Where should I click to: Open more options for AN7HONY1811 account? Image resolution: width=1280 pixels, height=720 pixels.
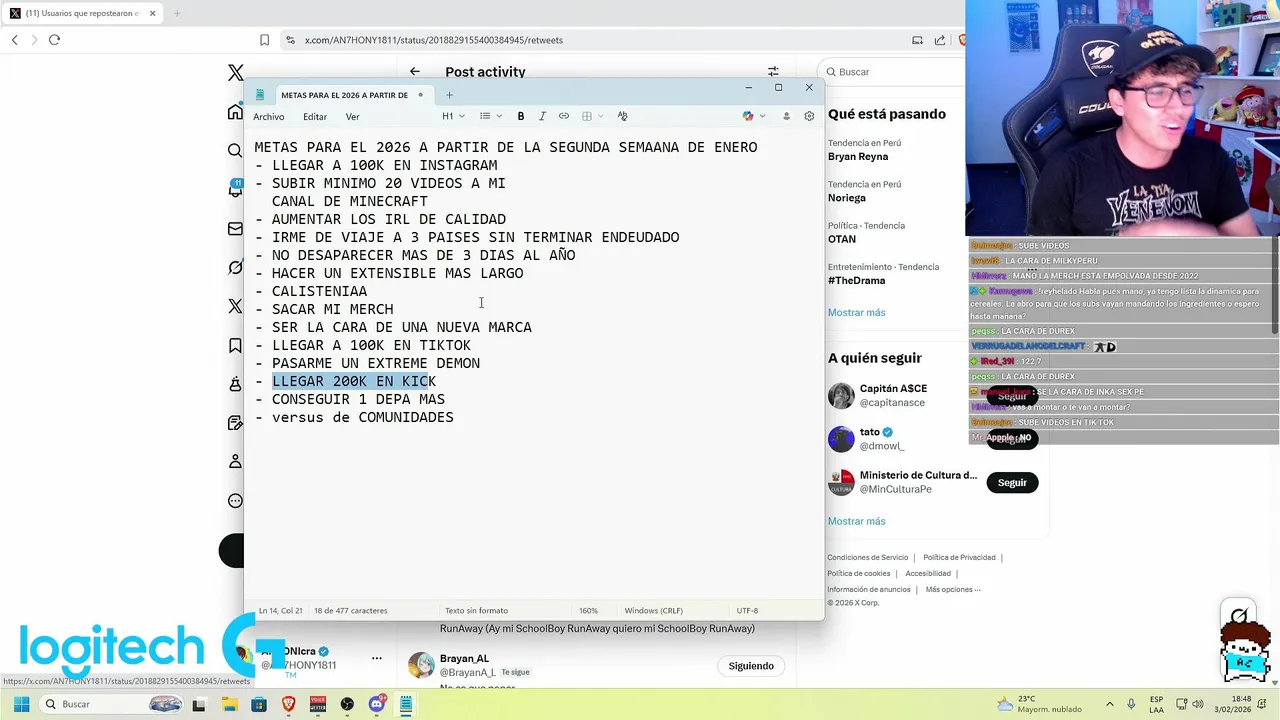click(377, 658)
